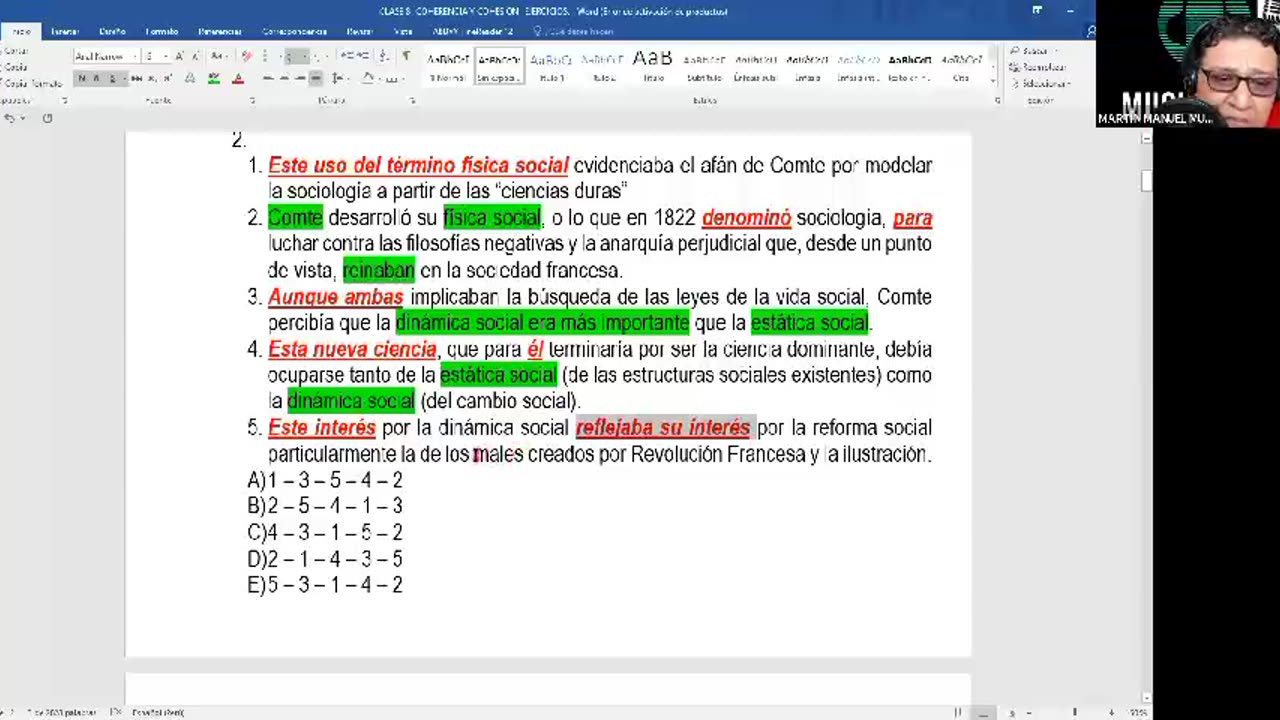Toggle italic formatting

tap(96, 78)
